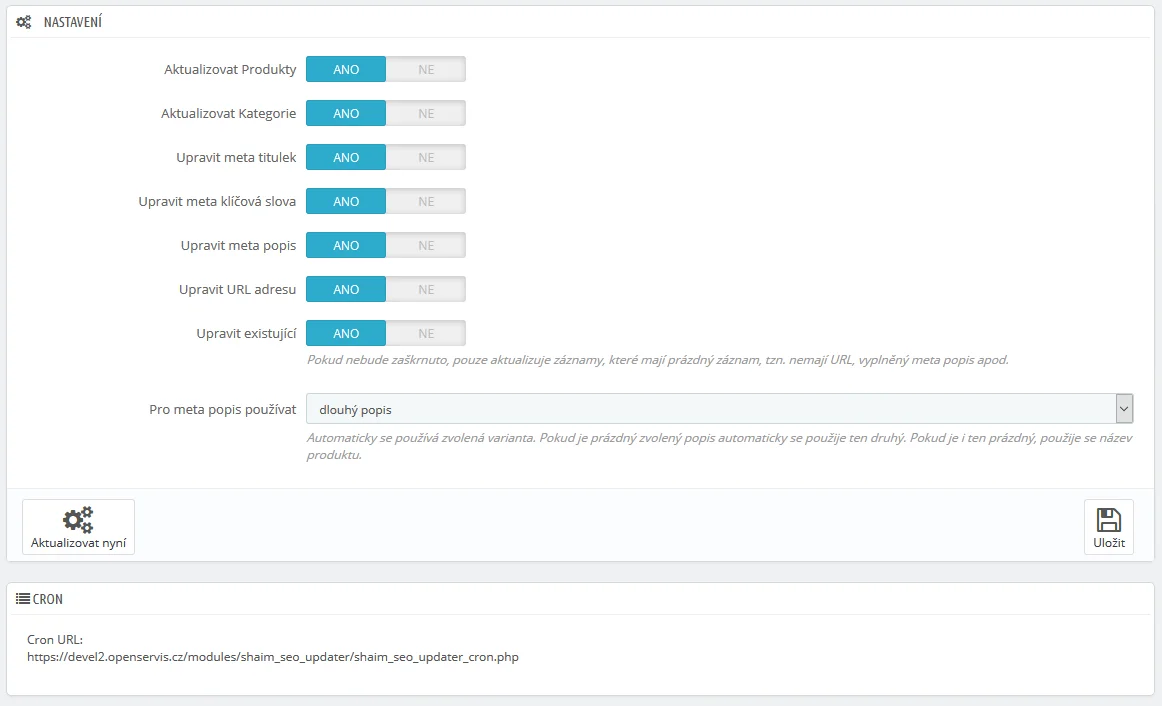Choose ANO for Upravit meta popis
The height and width of the screenshot is (706, 1162).
click(x=346, y=245)
